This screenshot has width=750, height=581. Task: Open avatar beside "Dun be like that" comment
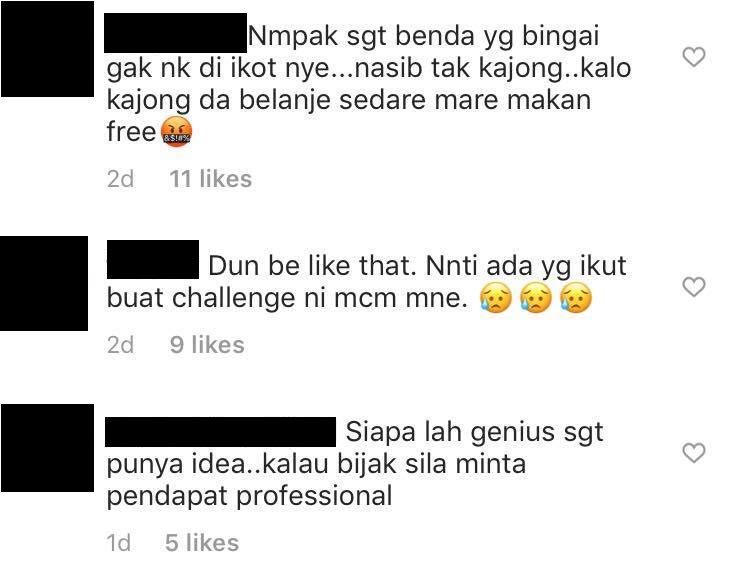click(44, 283)
